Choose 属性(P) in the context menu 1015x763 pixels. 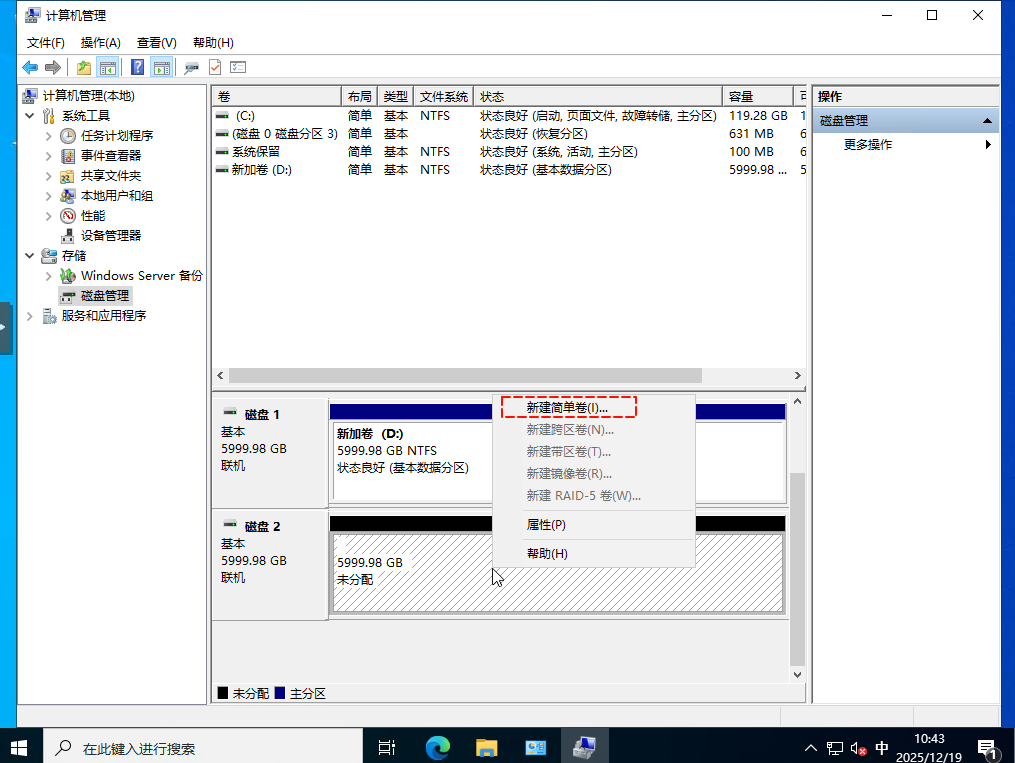pyautogui.click(x=546, y=525)
